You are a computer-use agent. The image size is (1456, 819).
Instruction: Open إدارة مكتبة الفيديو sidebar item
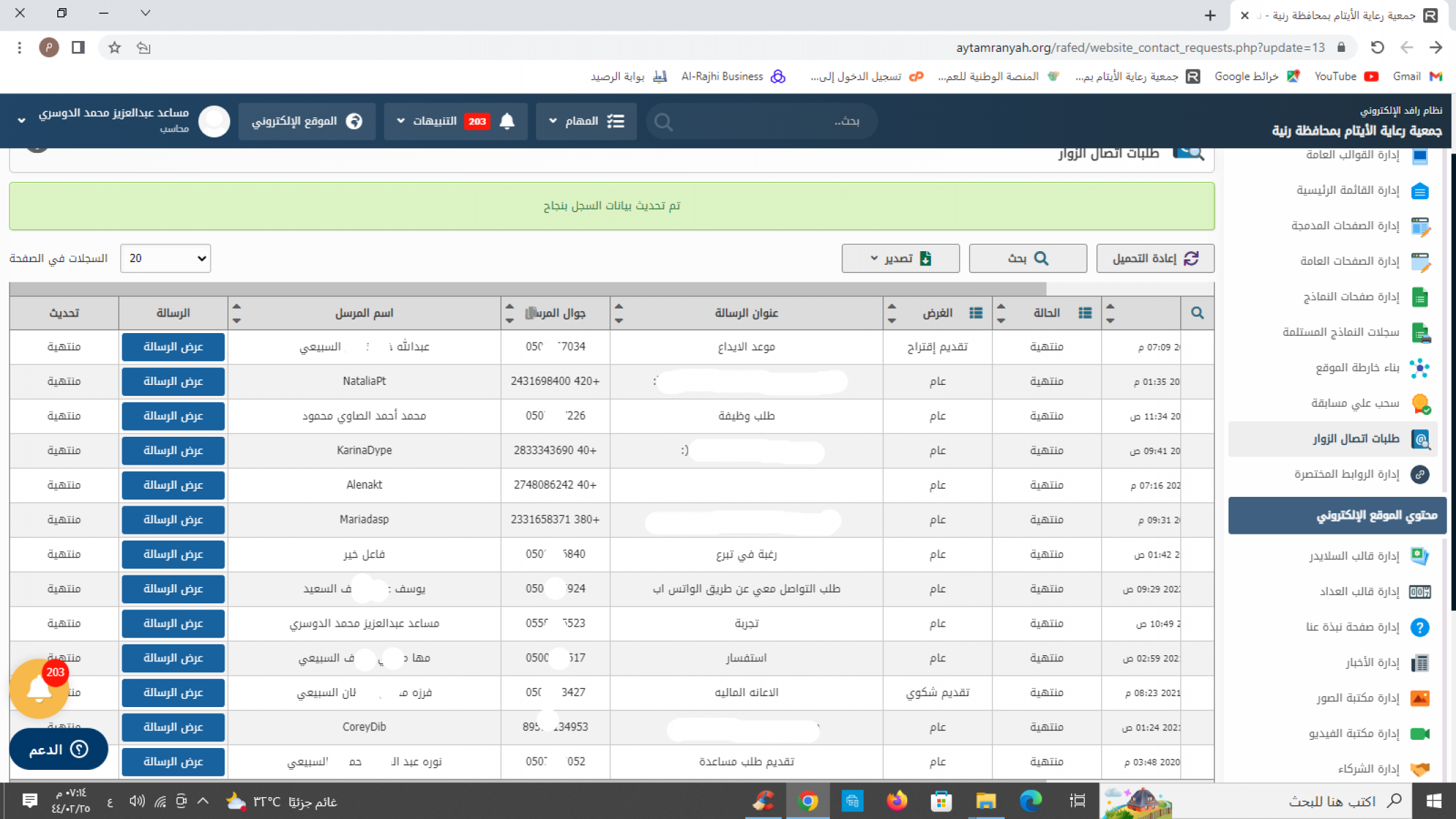coord(1354,734)
